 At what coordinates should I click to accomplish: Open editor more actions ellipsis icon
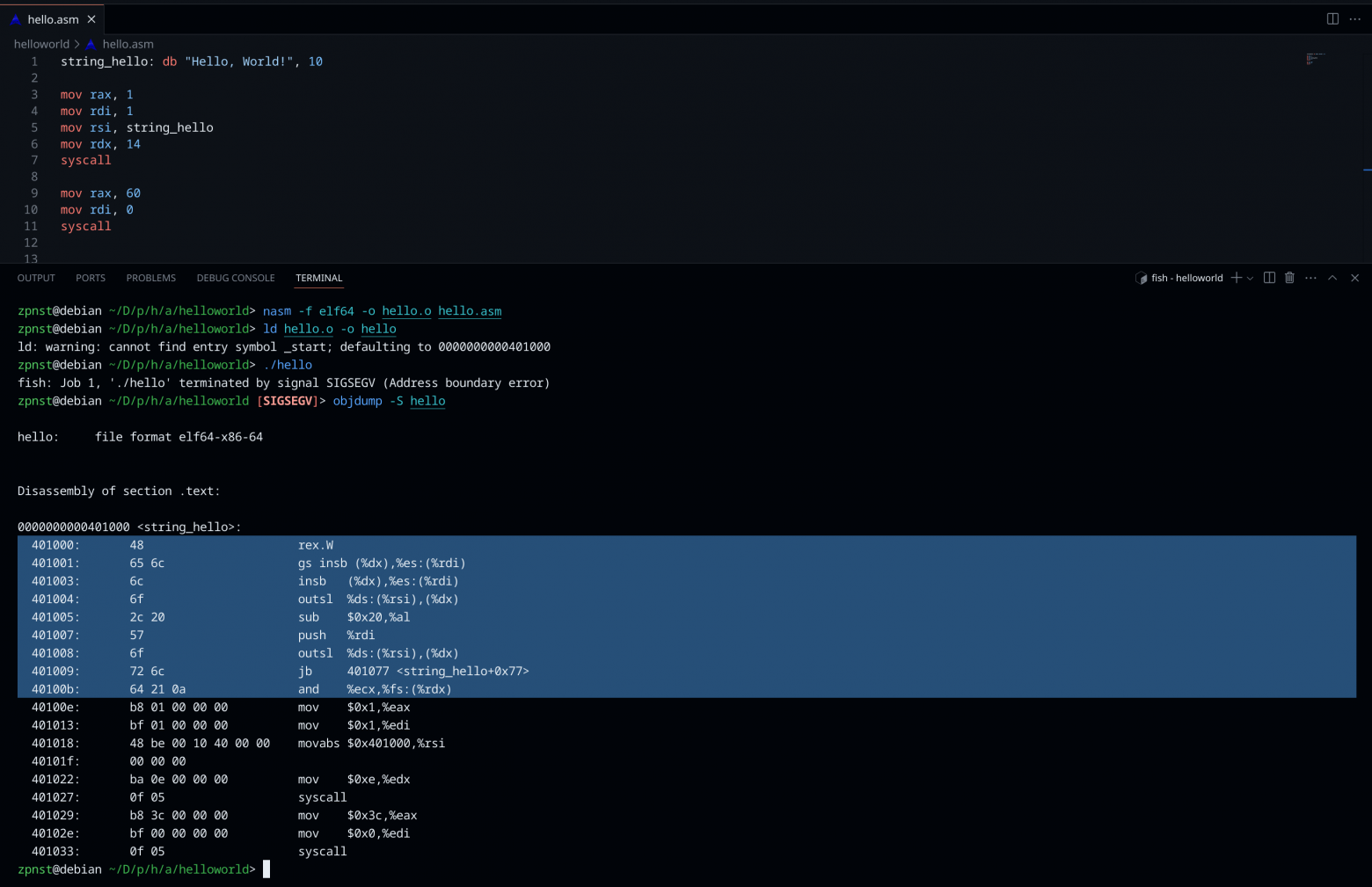tap(1355, 18)
